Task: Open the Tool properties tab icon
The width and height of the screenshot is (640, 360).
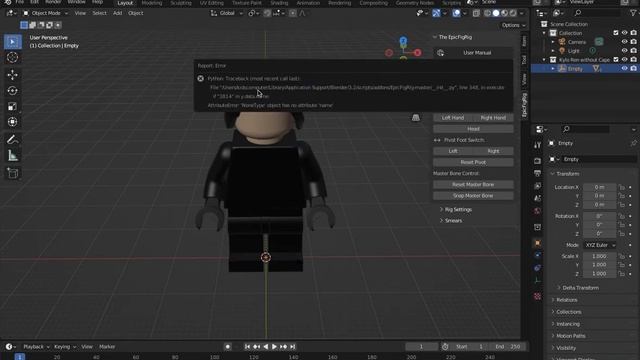Action: (538, 145)
